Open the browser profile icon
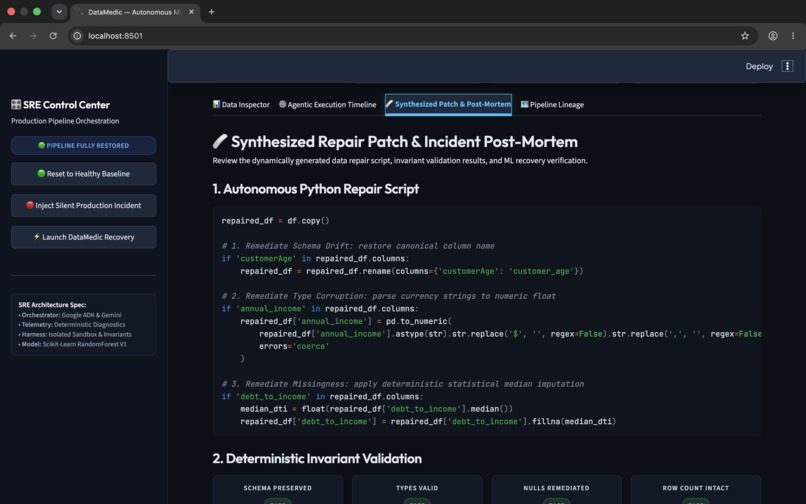Screen dimensions: 806x504 click(x=773, y=36)
